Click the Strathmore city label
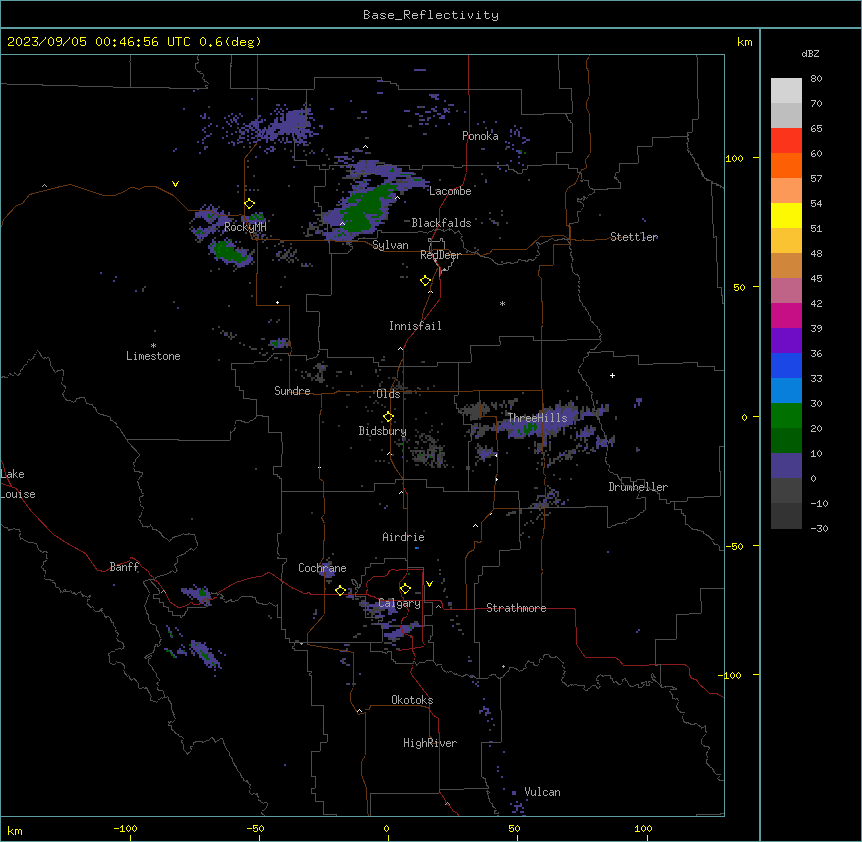The width and height of the screenshot is (862, 842). (x=516, y=608)
